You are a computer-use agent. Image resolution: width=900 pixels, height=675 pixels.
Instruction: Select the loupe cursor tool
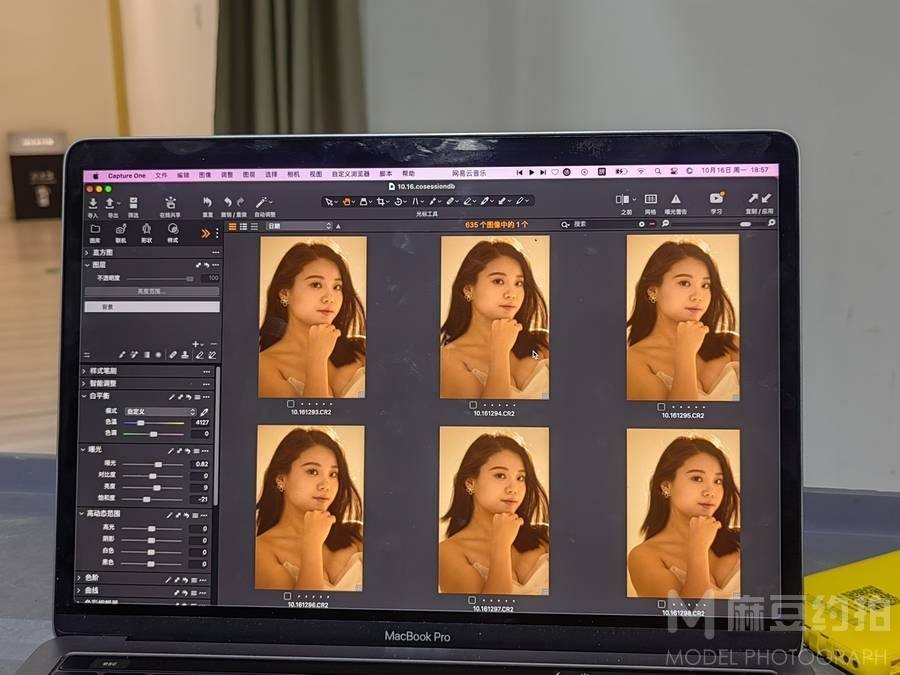pyautogui.click(x=363, y=201)
